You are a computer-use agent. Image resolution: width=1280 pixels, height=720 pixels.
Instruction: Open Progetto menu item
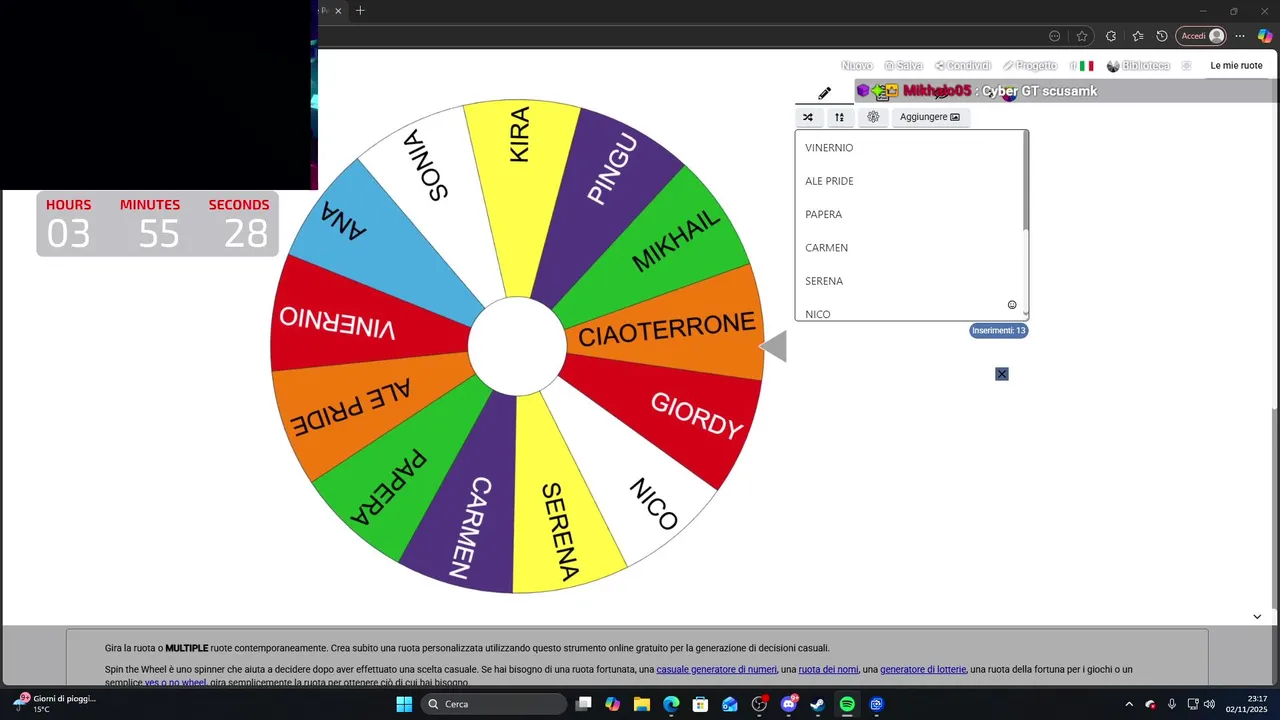[1030, 66]
